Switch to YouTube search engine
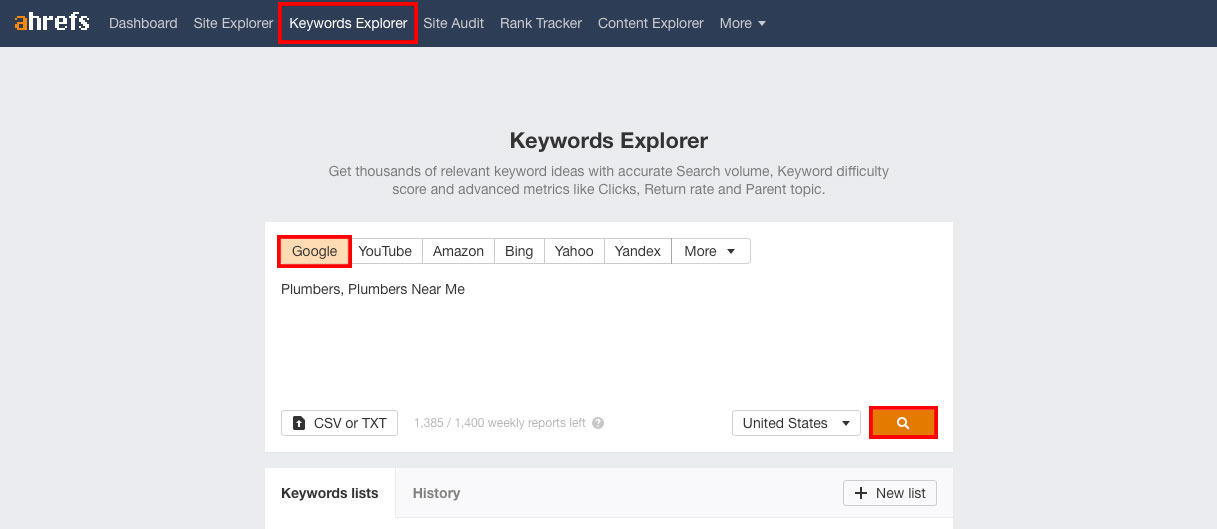The height and width of the screenshot is (529, 1217). pyautogui.click(x=385, y=251)
